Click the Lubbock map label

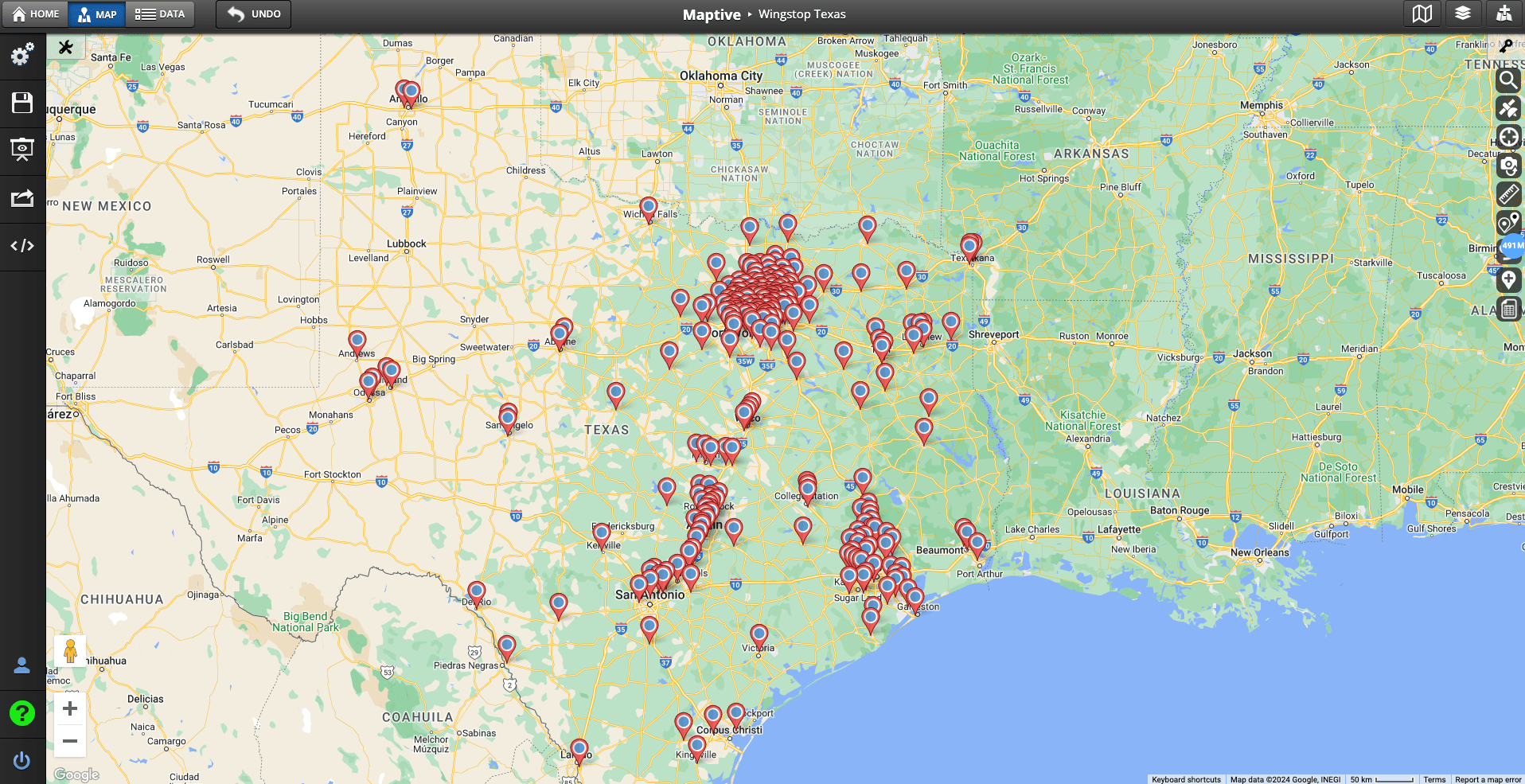pos(406,244)
